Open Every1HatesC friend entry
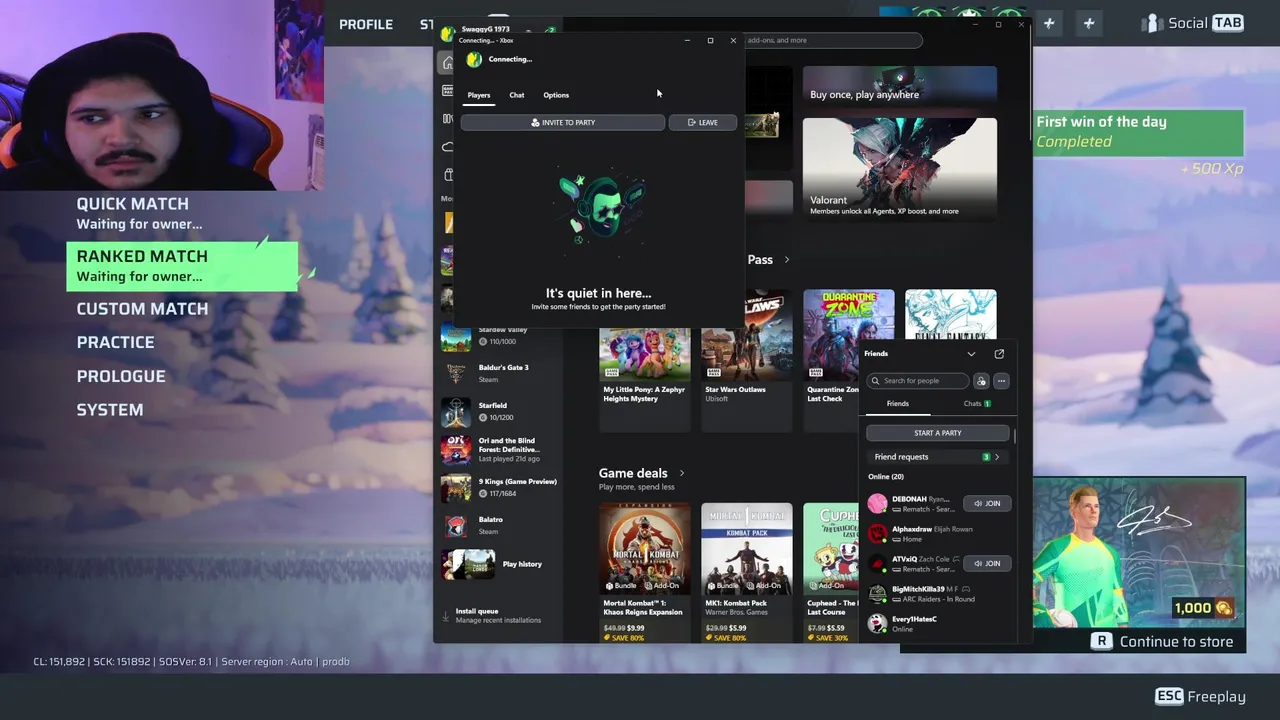This screenshot has height=720, width=1280. coord(938,623)
